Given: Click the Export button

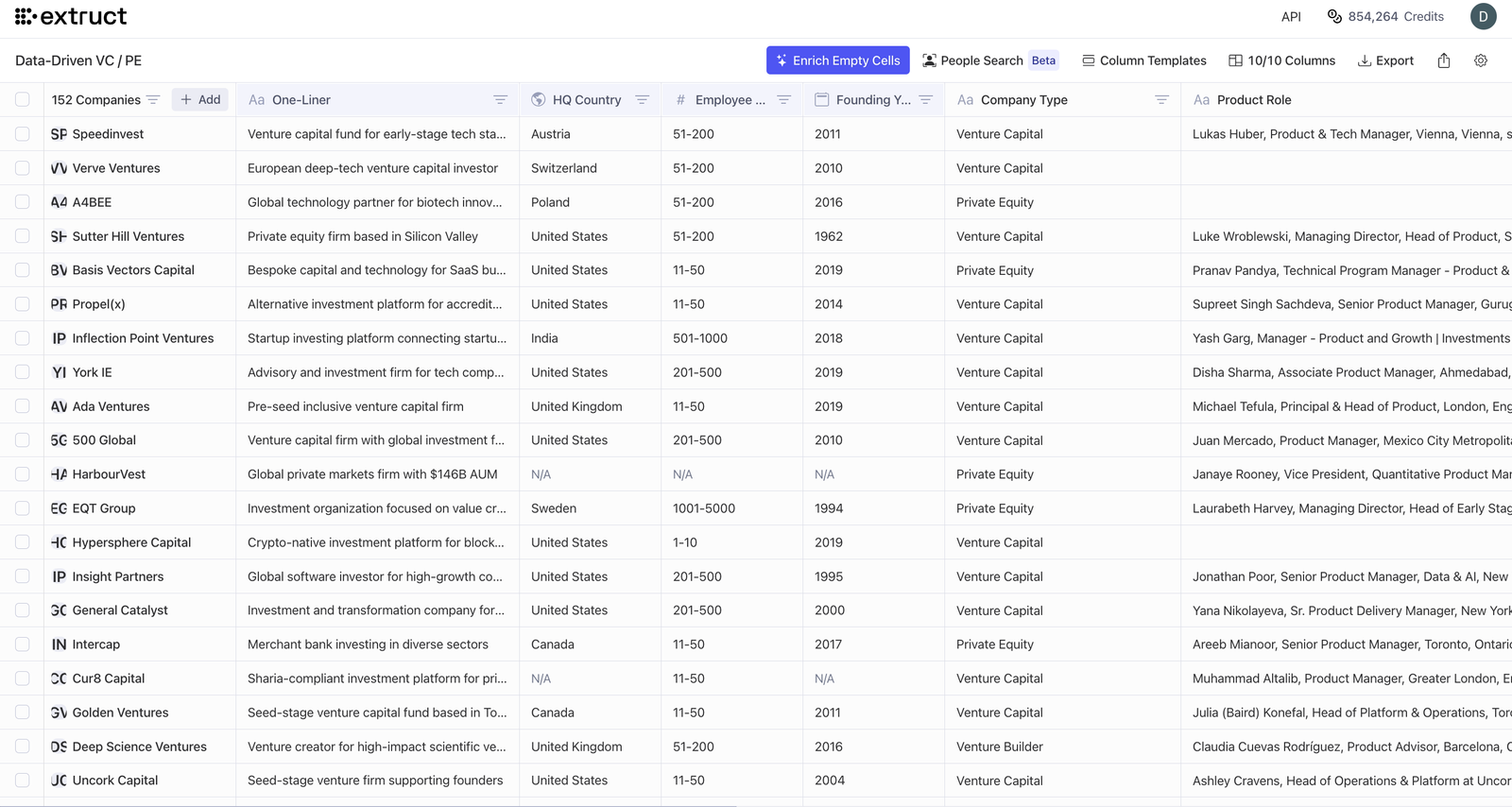Looking at the screenshot, I should click(x=1385, y=60).
